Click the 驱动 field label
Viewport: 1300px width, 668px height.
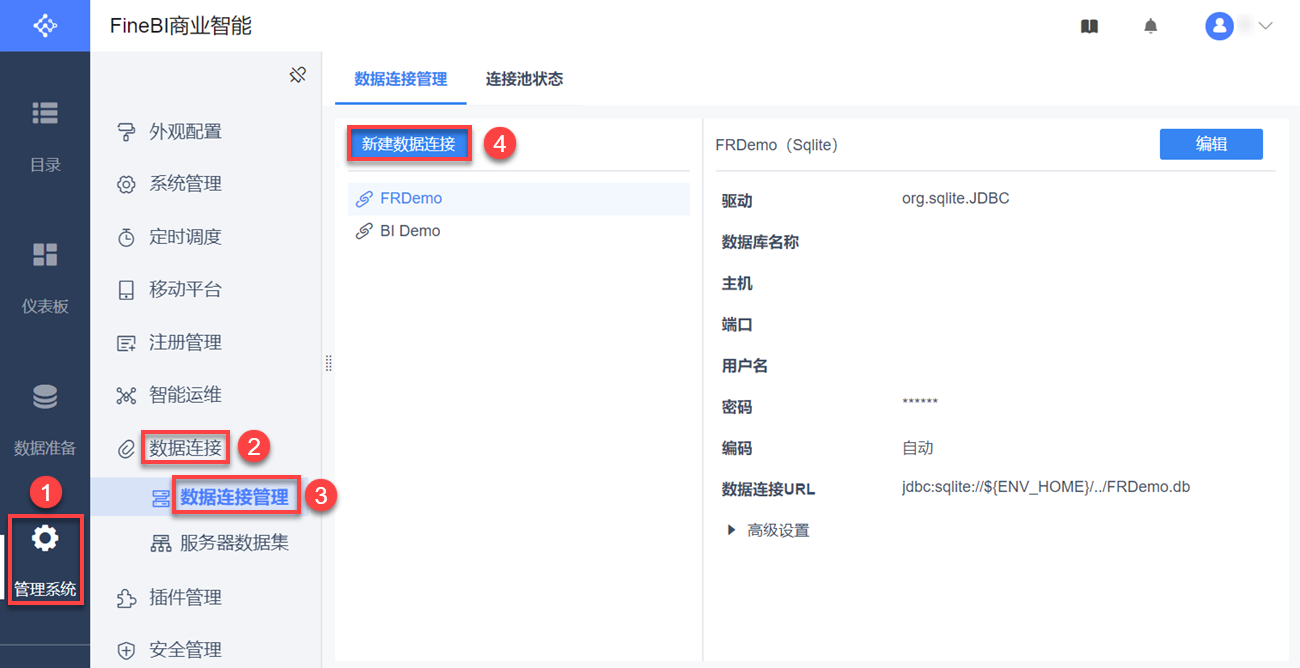[737, 201]
